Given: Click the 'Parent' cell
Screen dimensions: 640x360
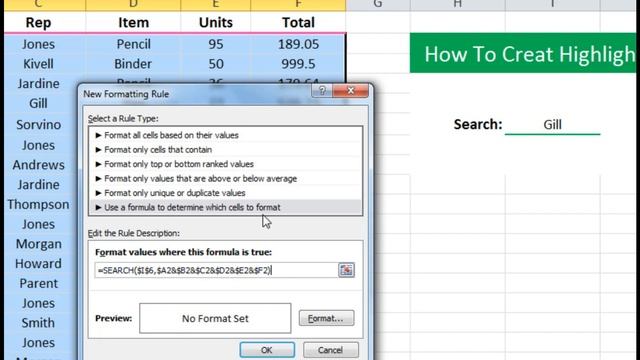Looking at the screenshot, I should click(x=38, y=283).
